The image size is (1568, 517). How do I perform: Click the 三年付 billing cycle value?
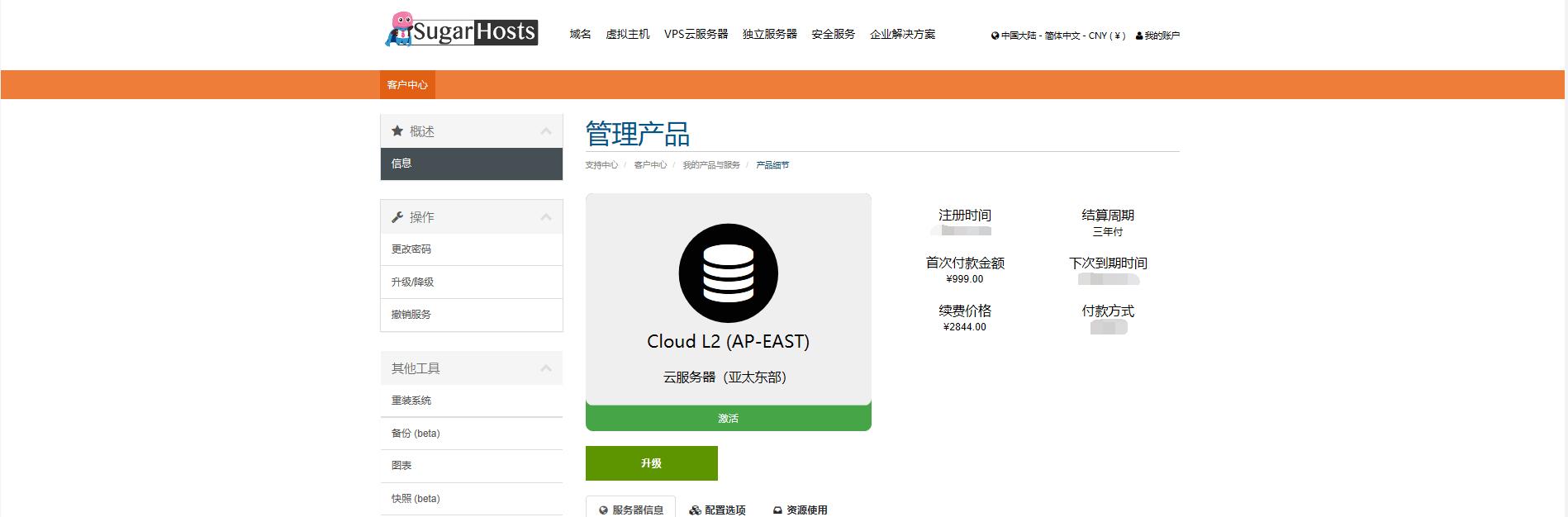(1108, 232)
